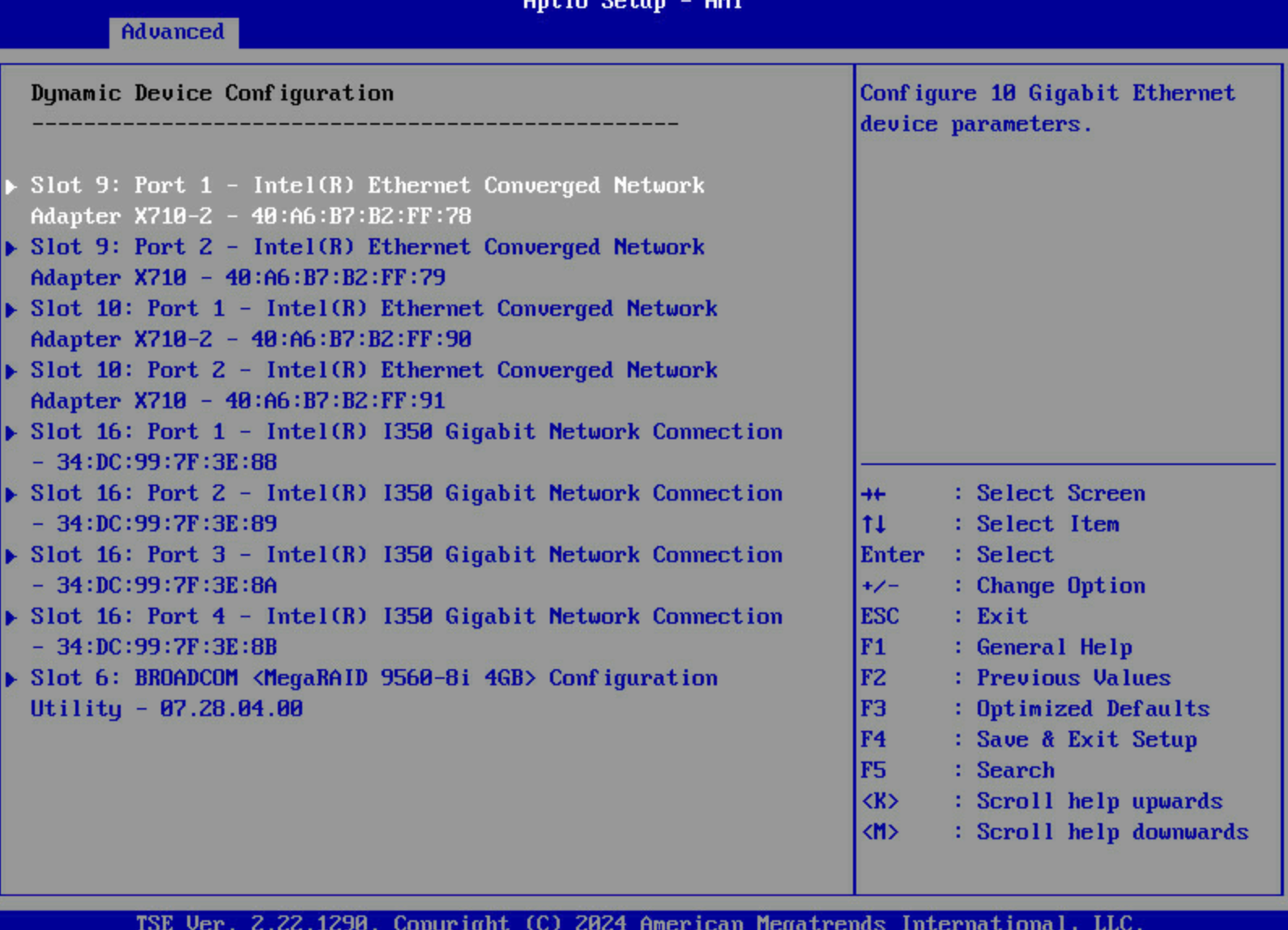Screen dimensions: 1288x930
Task: Open Slot 16 Port 2 I350 Gigabit connection
Action: 407,509
